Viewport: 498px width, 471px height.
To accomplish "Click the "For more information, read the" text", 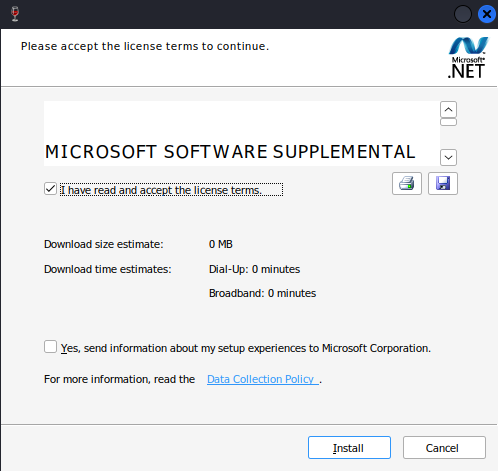I will point(119,379).
